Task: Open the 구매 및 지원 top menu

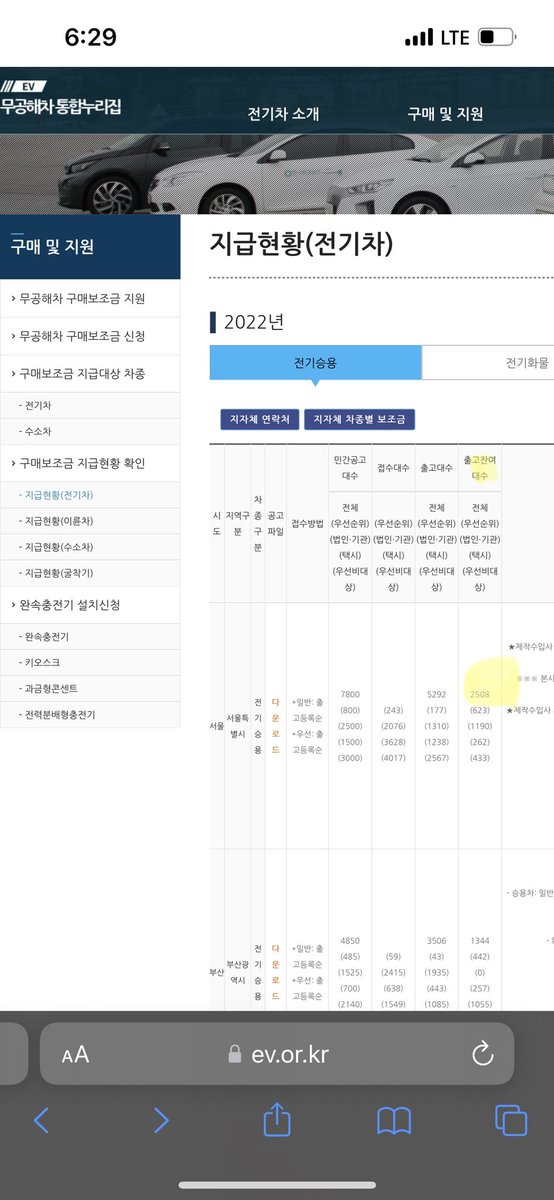Action: (445, 113)
